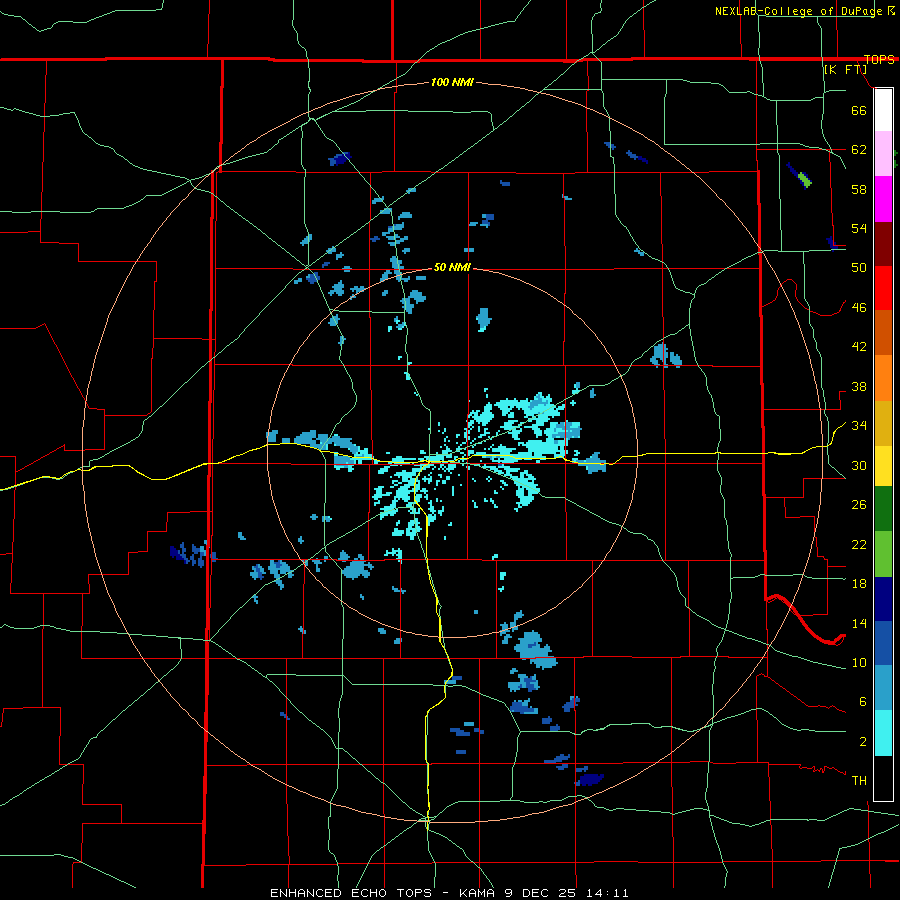Screen dimensions: 900x900
Task: Click the '38' legend label
Action: coord(859,386)
